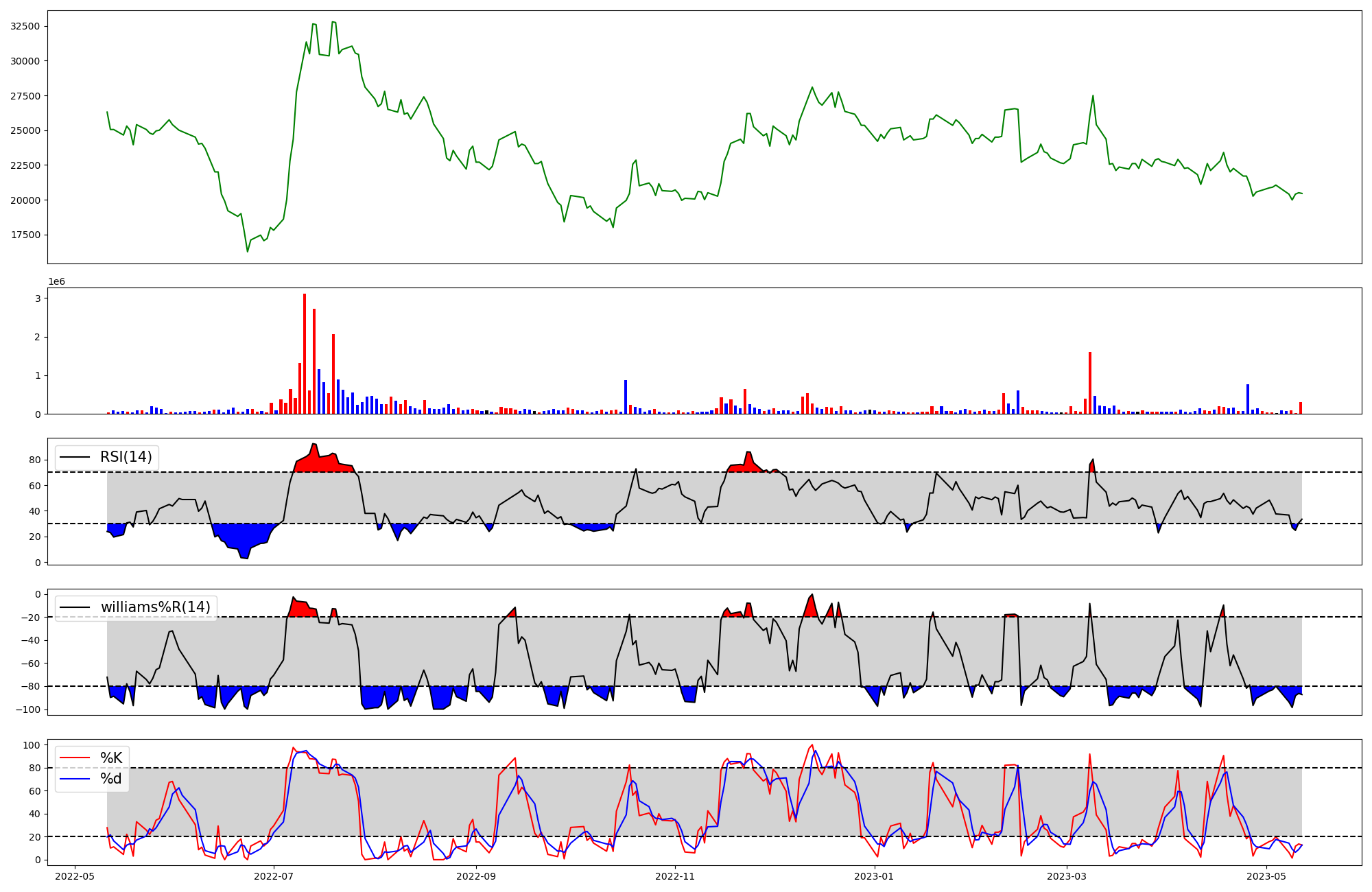The width and height of the screenshot is (1372, 892).
Task: Click the red %K line swatch in legend
Action: tap(75, 758)
